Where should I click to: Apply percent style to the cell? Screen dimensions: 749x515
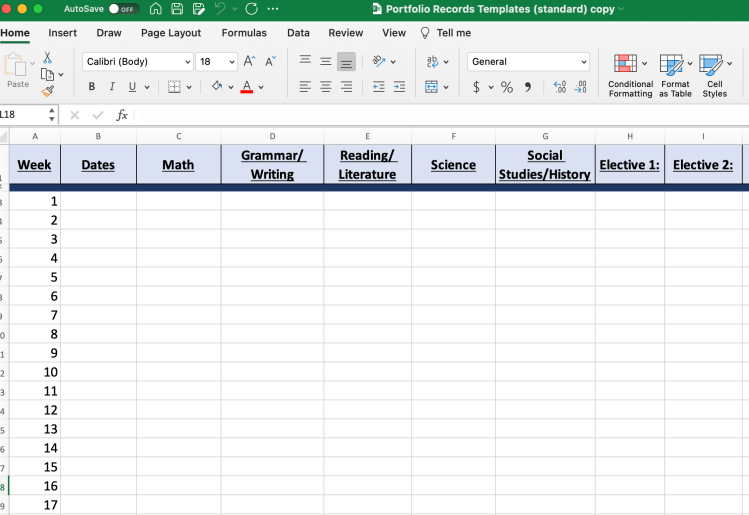[507, 87]
